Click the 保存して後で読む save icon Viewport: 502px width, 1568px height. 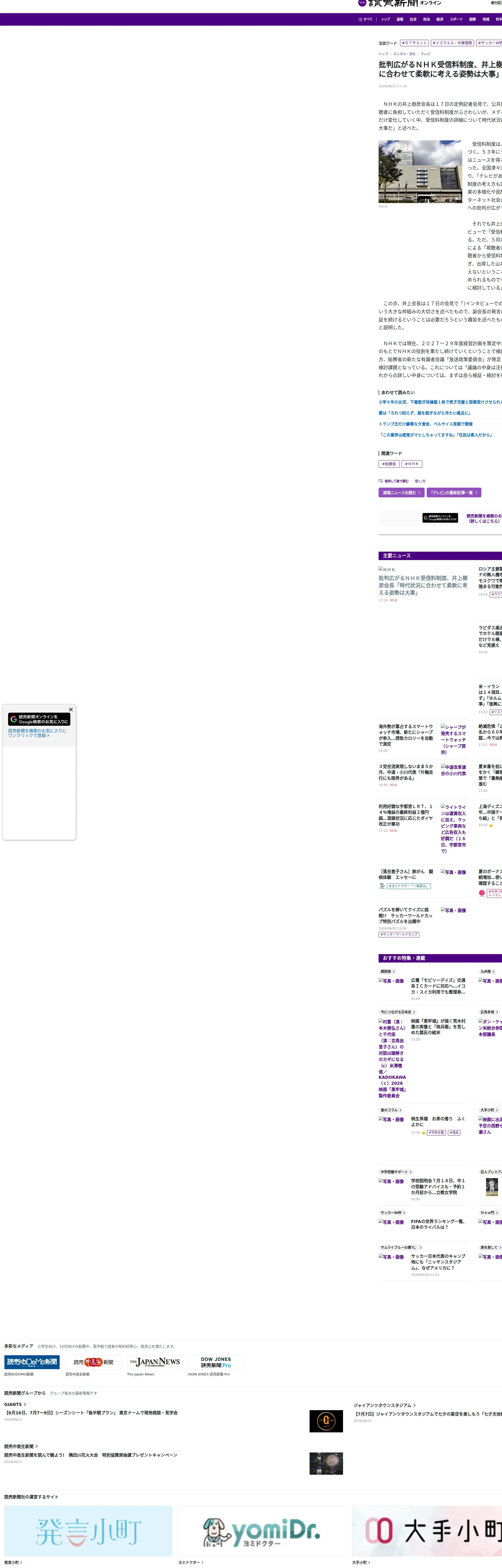point(393,481)
